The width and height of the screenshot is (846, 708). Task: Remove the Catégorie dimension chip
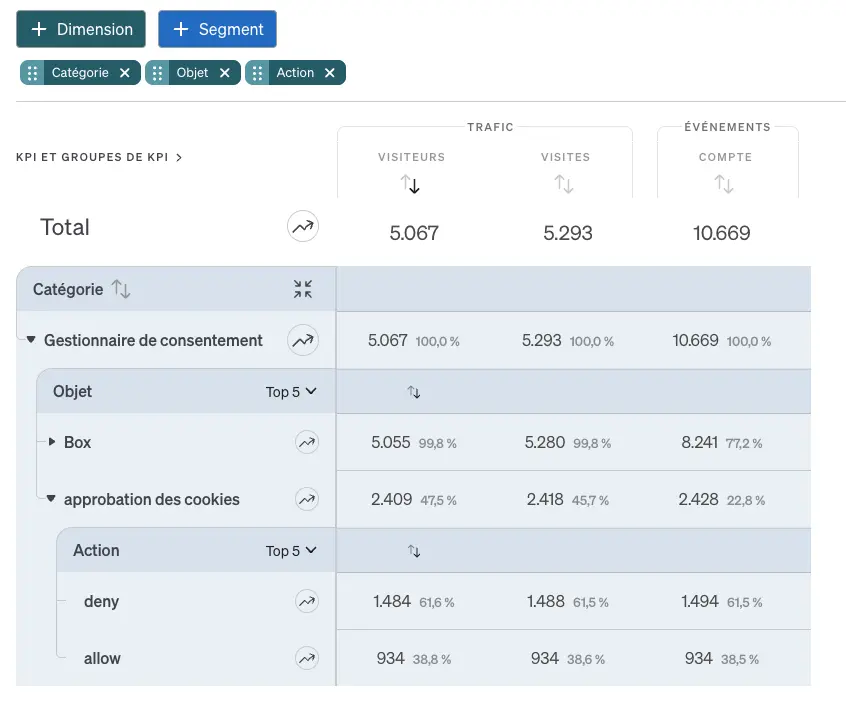tap(125, 73)
